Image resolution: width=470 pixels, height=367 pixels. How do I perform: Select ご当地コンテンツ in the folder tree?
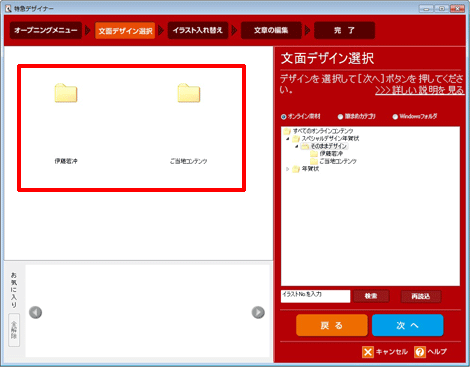(338, 161)
